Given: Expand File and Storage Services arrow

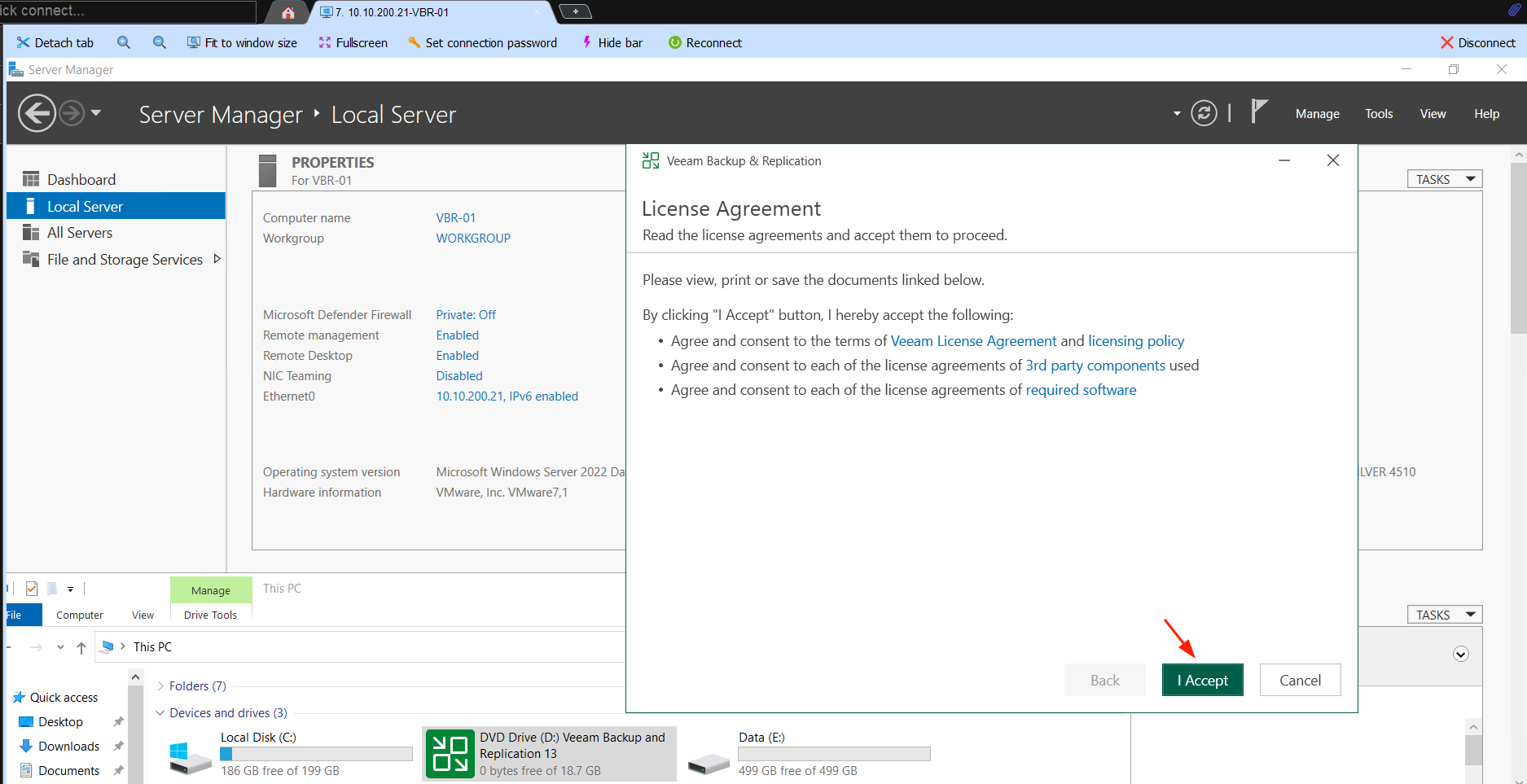Looking at the screenshot, I should (x=217, y=259).
